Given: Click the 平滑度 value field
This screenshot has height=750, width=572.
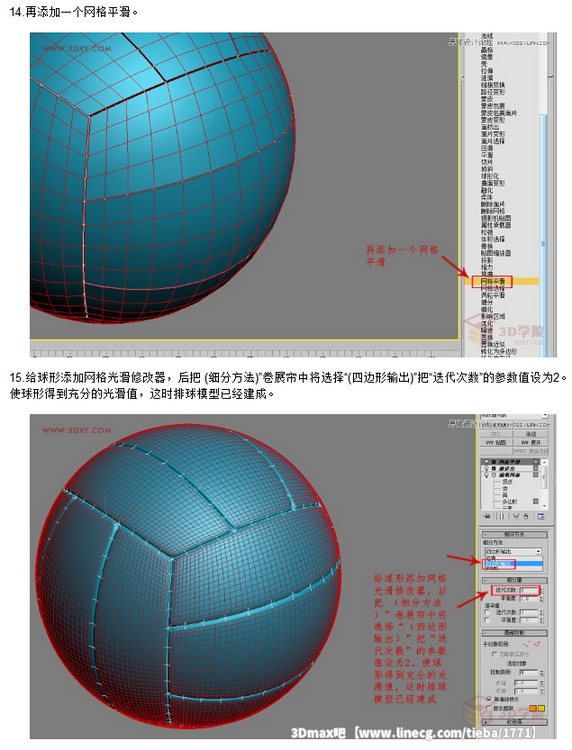Looking at the screenshot, I should pyautogui.click(x=528, y=599).
